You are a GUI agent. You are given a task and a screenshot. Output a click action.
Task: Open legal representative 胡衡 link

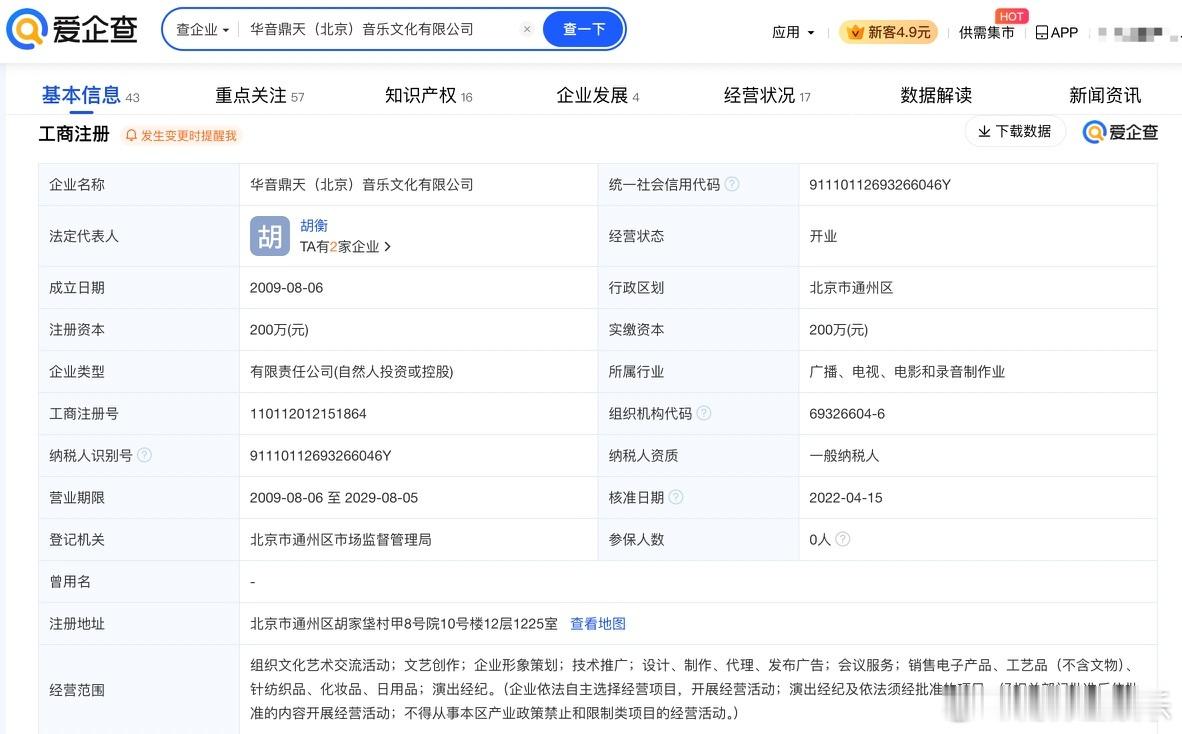314,225
